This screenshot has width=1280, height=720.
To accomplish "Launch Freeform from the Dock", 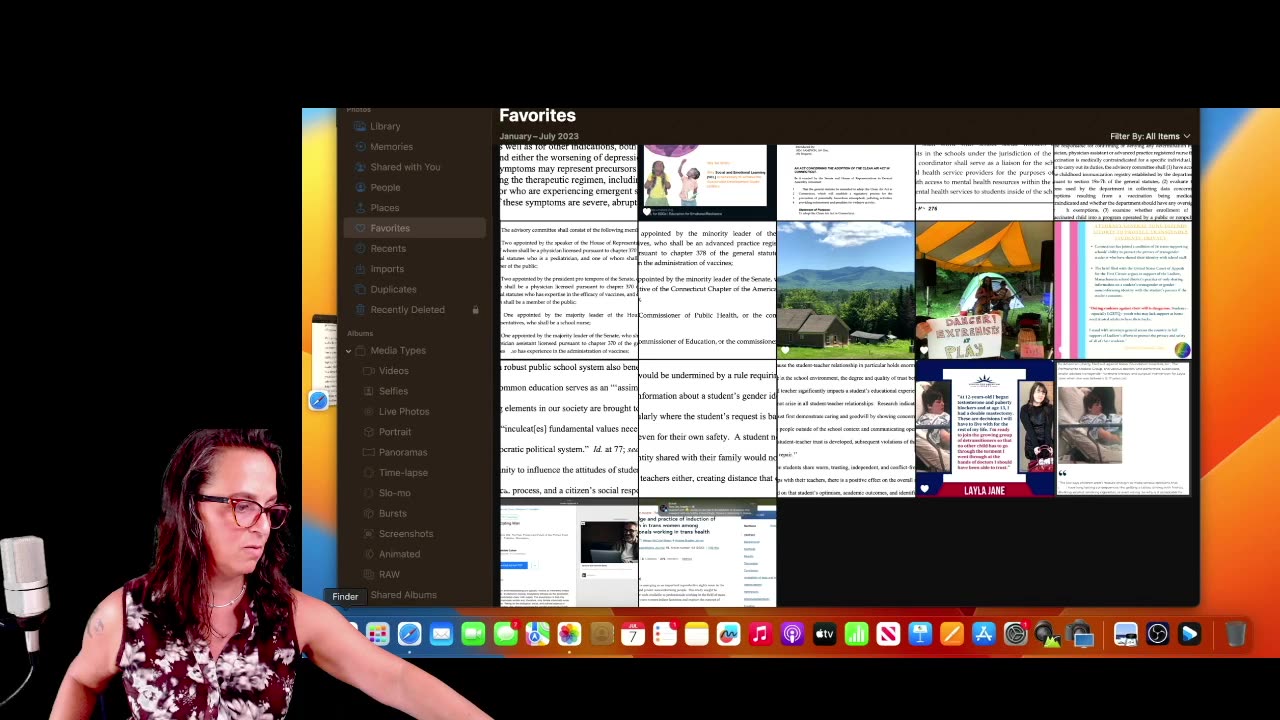I will pos(728,634).
